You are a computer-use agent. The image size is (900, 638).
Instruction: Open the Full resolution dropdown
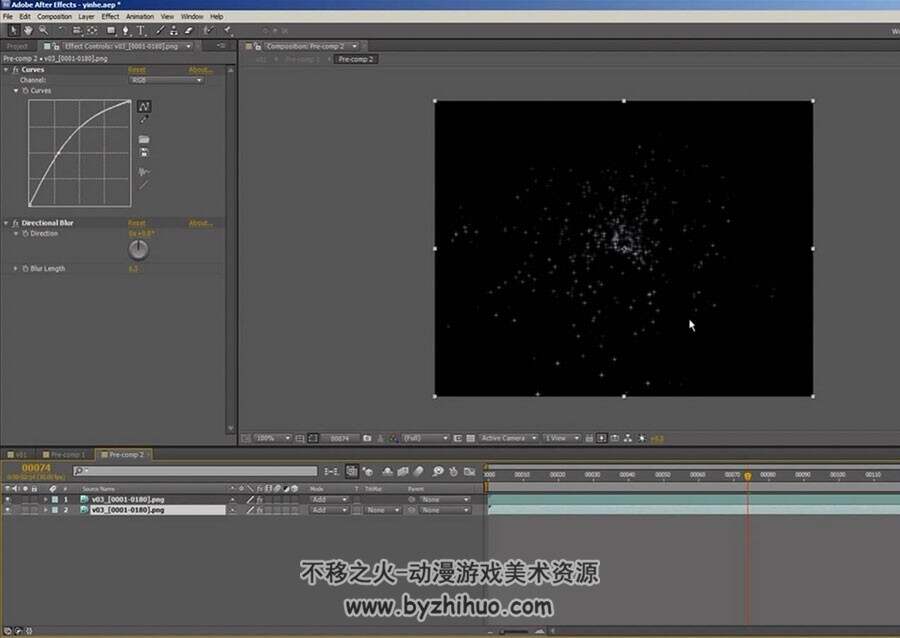click(425, 438)
